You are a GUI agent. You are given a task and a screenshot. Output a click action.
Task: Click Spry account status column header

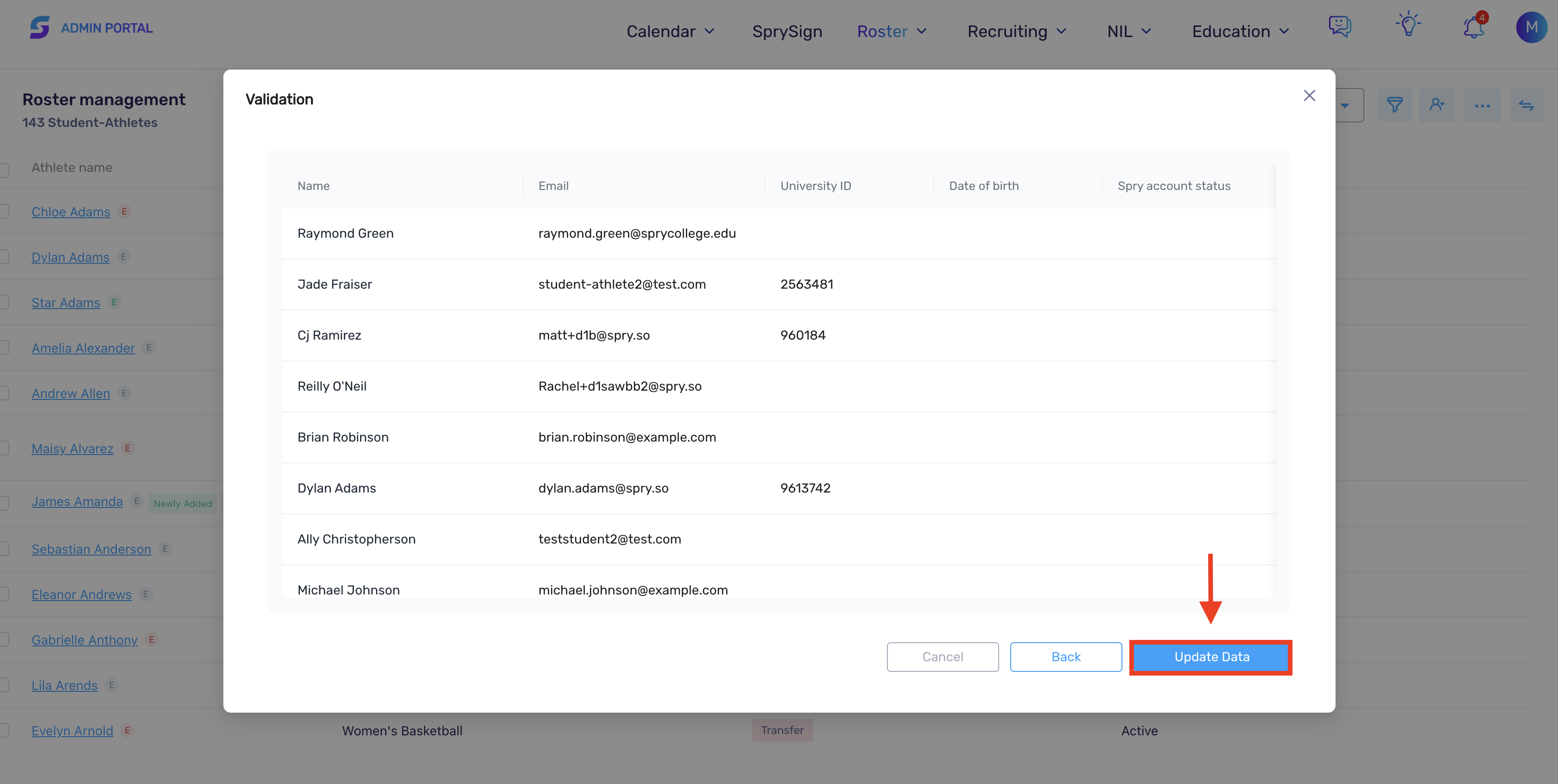1173,186
